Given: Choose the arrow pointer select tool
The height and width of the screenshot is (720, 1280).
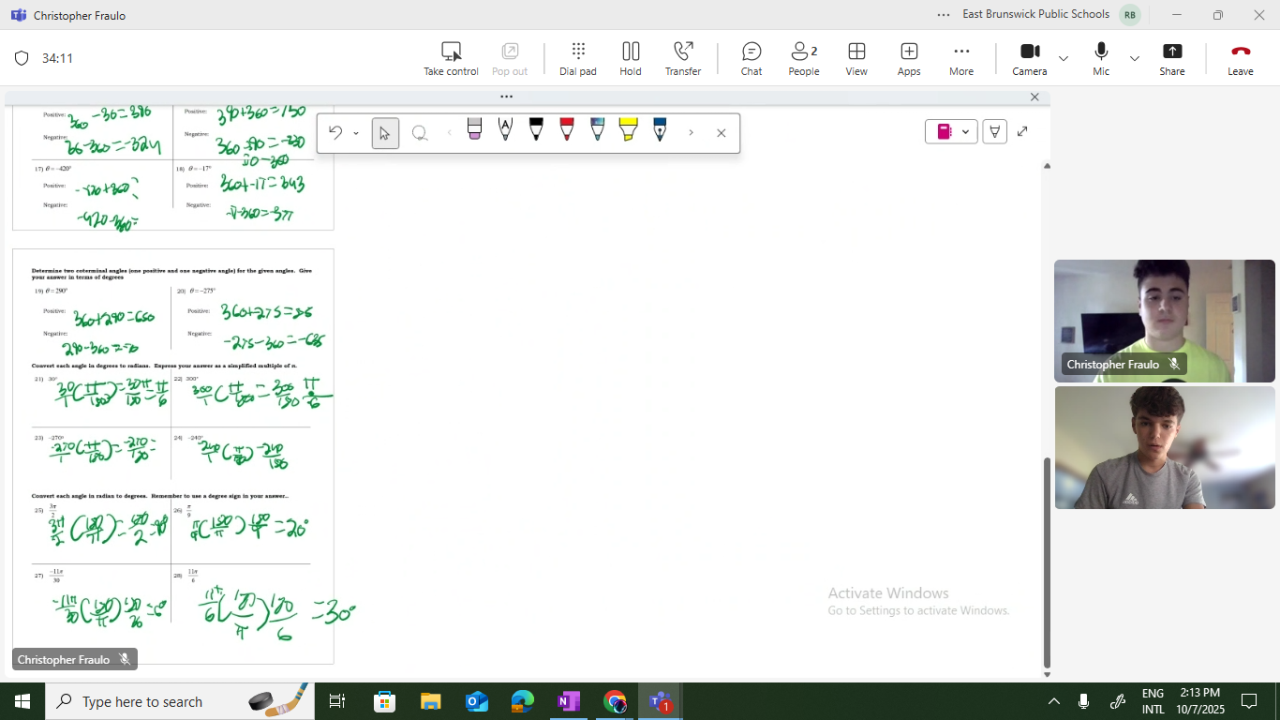Looking at the screenshot, I should tap(385, 133).
